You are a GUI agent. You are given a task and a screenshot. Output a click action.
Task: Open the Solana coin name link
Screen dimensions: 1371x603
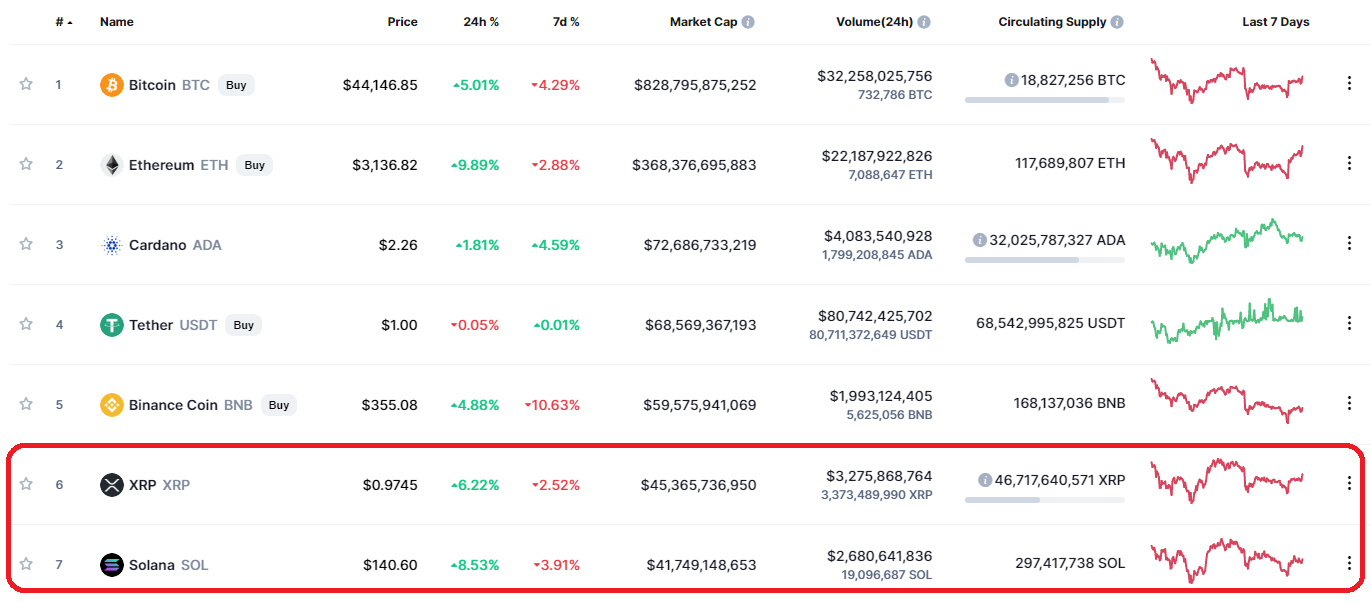coord(153,565)
